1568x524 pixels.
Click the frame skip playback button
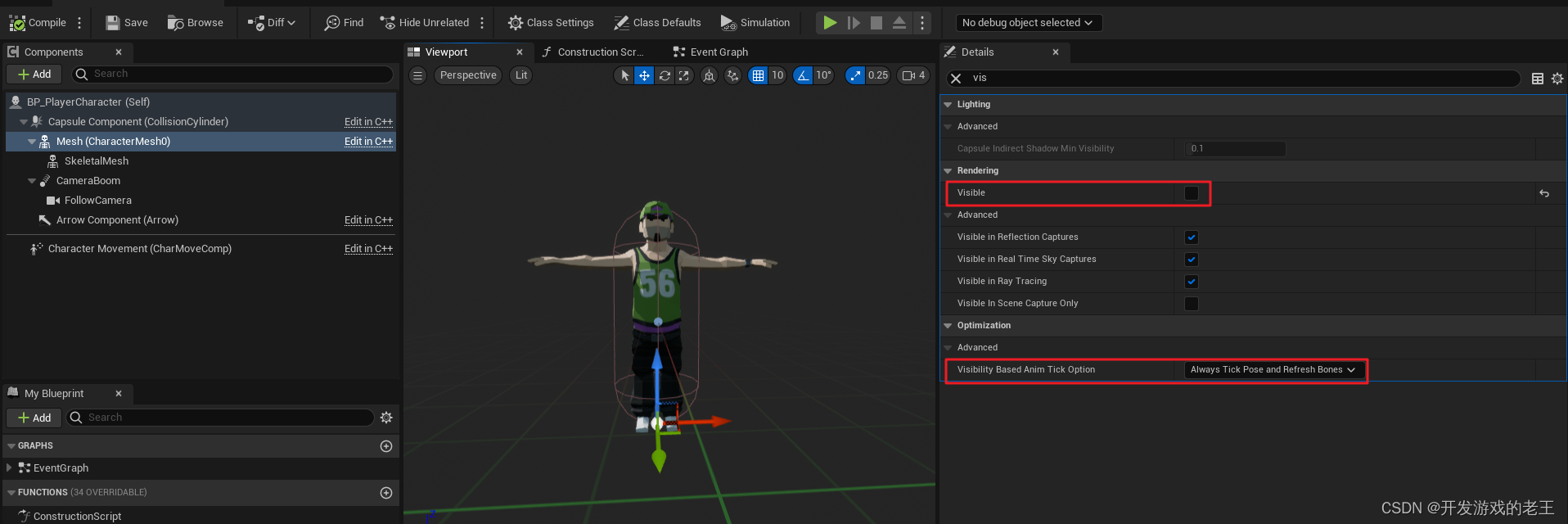coord(854,23)
